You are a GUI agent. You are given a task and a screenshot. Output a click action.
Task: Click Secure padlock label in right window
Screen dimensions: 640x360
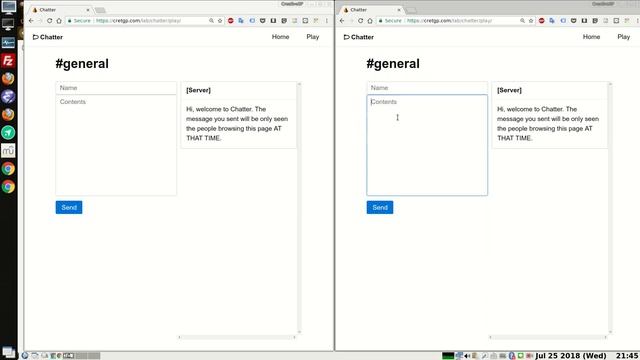tap(390, 20)
